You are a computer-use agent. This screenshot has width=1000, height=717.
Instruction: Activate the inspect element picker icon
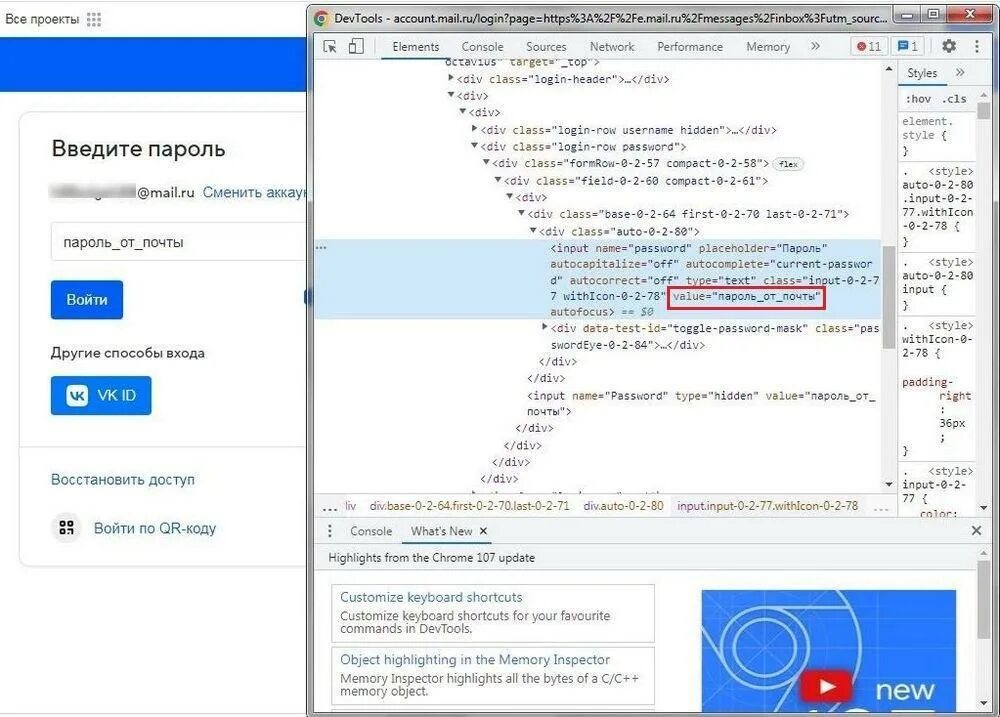pyautogui.click(x=330, y=47)
